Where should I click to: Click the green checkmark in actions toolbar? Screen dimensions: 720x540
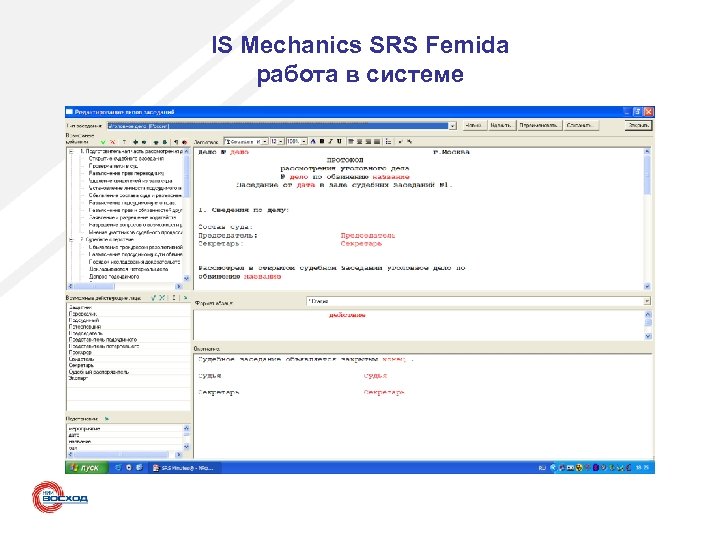point(103,142)
